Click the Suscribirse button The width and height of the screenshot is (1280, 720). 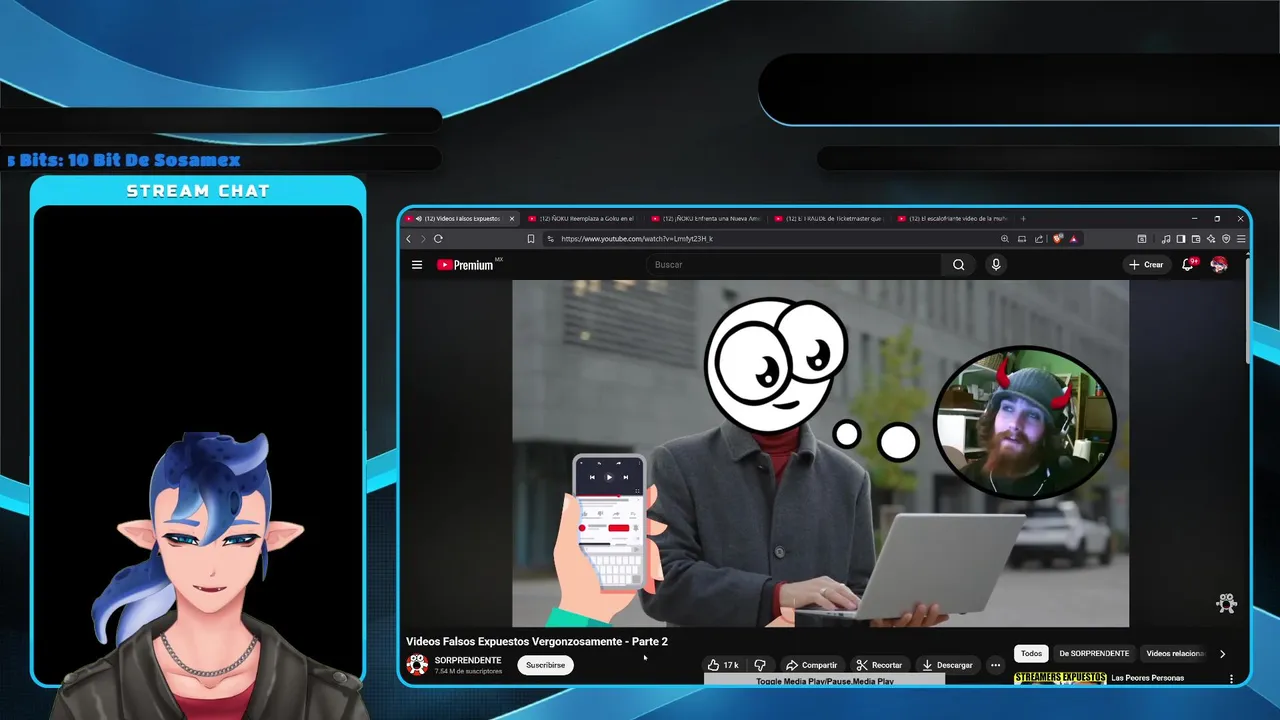coord(545,665)
